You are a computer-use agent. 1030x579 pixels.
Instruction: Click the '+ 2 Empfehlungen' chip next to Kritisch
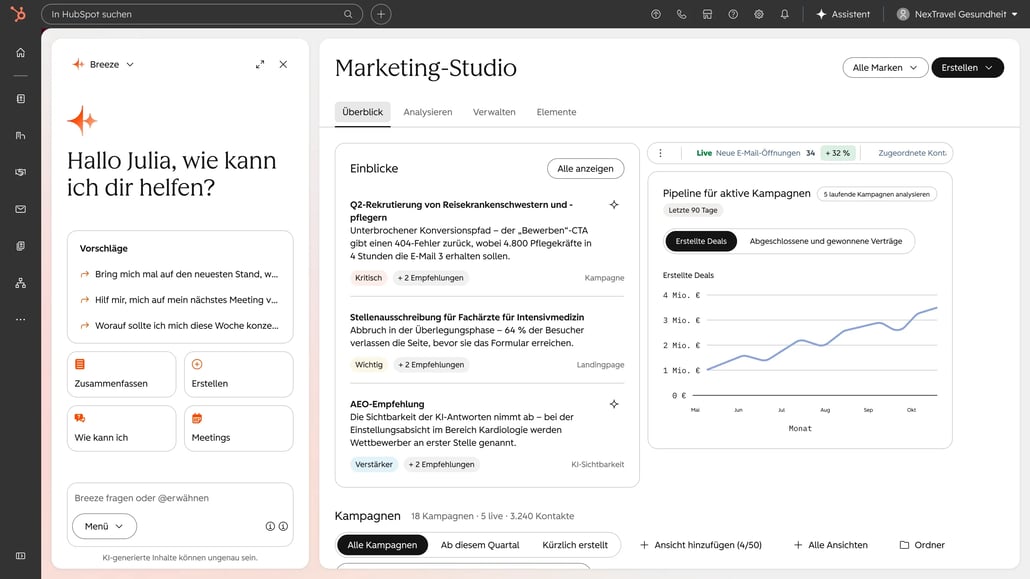pos(430,278)
